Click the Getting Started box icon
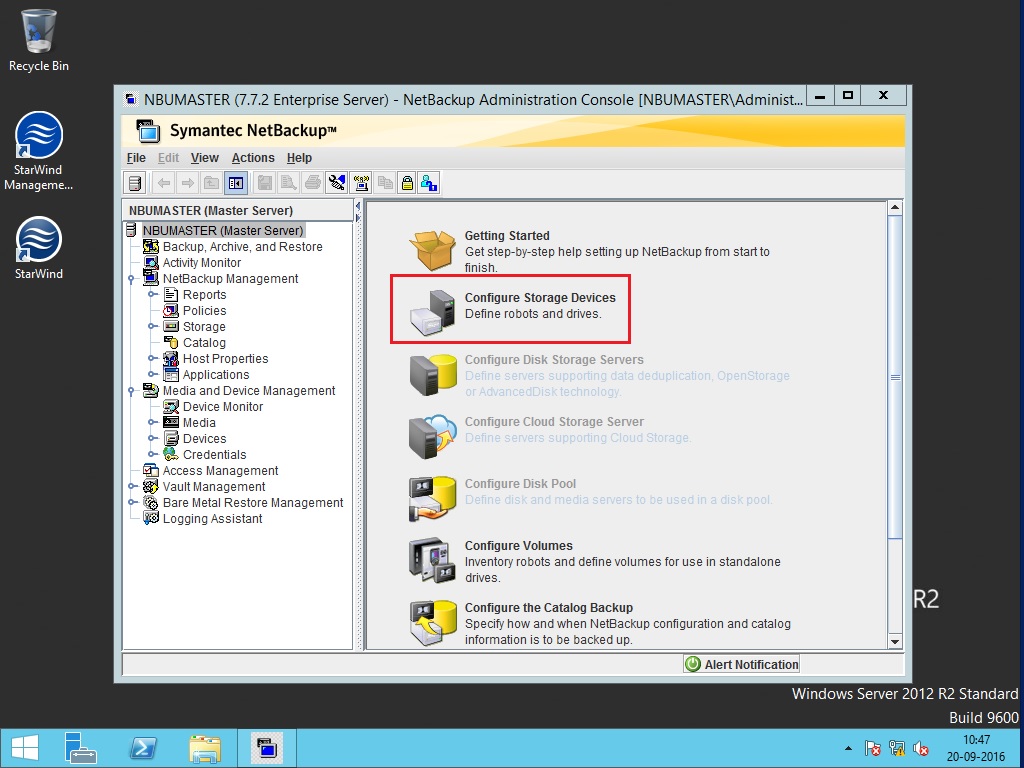This screenshot has height=768, width=1024. pos(432,249)
